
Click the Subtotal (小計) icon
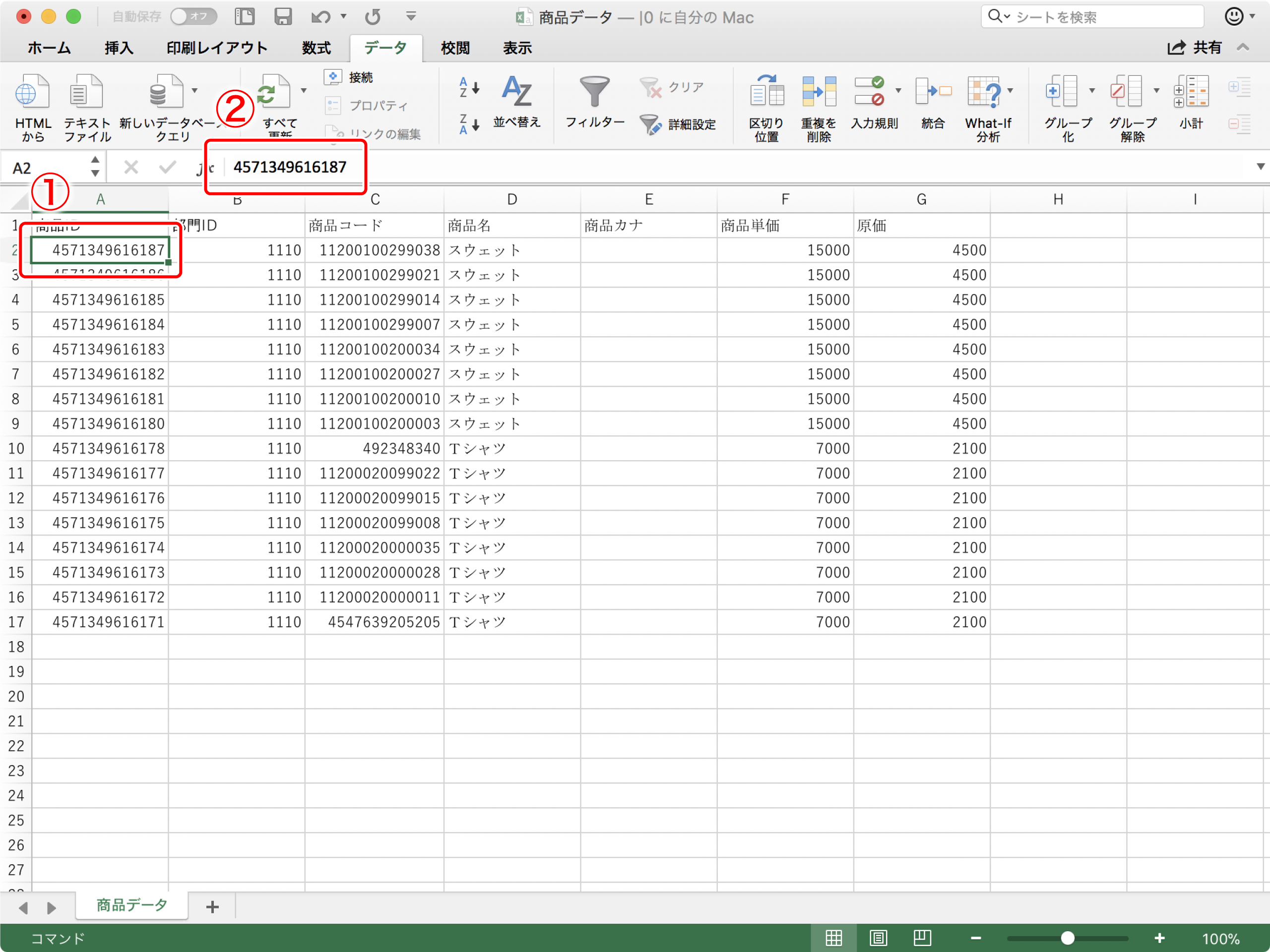[1191, 92]
